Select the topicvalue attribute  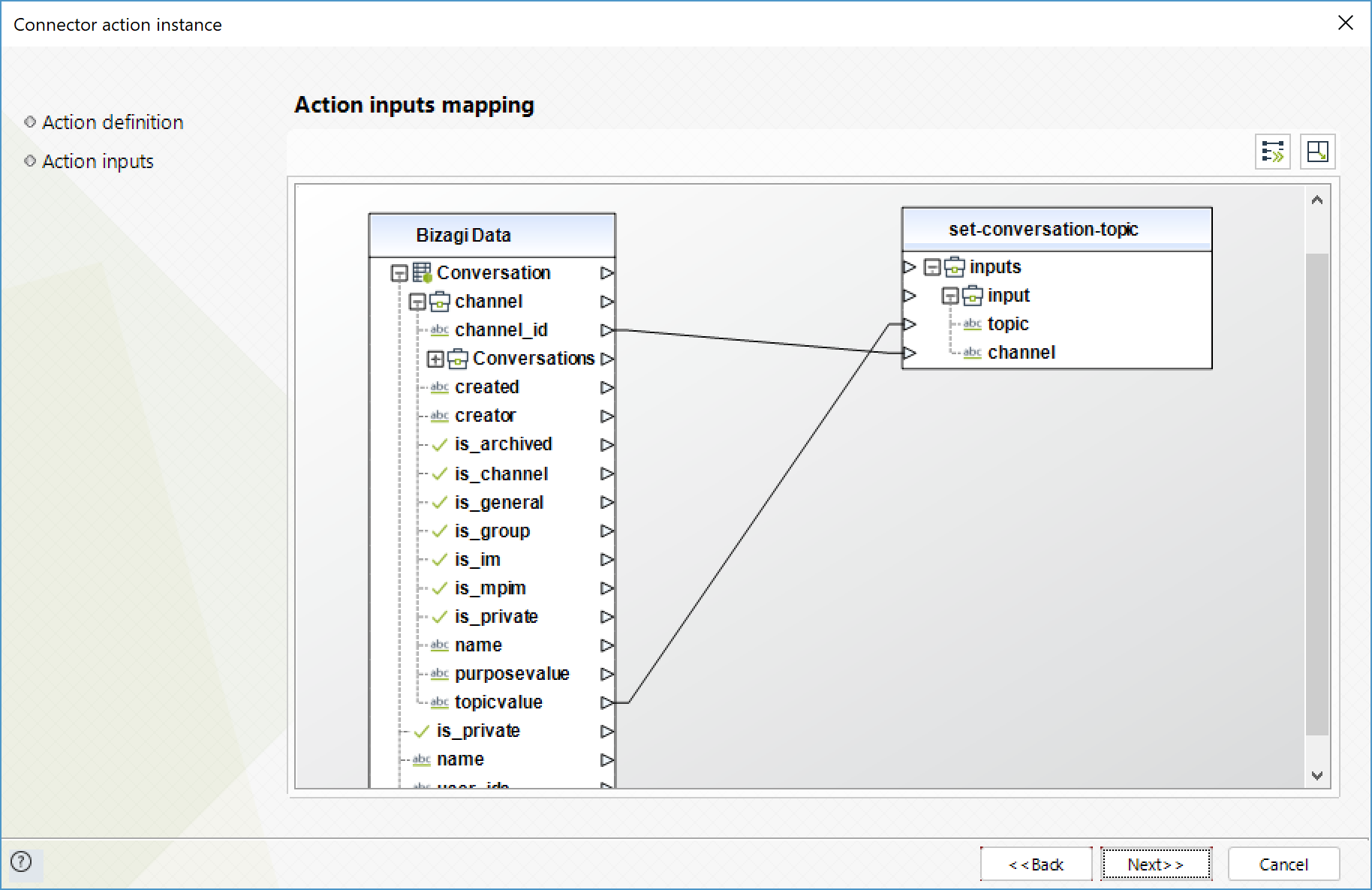click(498, 702)
